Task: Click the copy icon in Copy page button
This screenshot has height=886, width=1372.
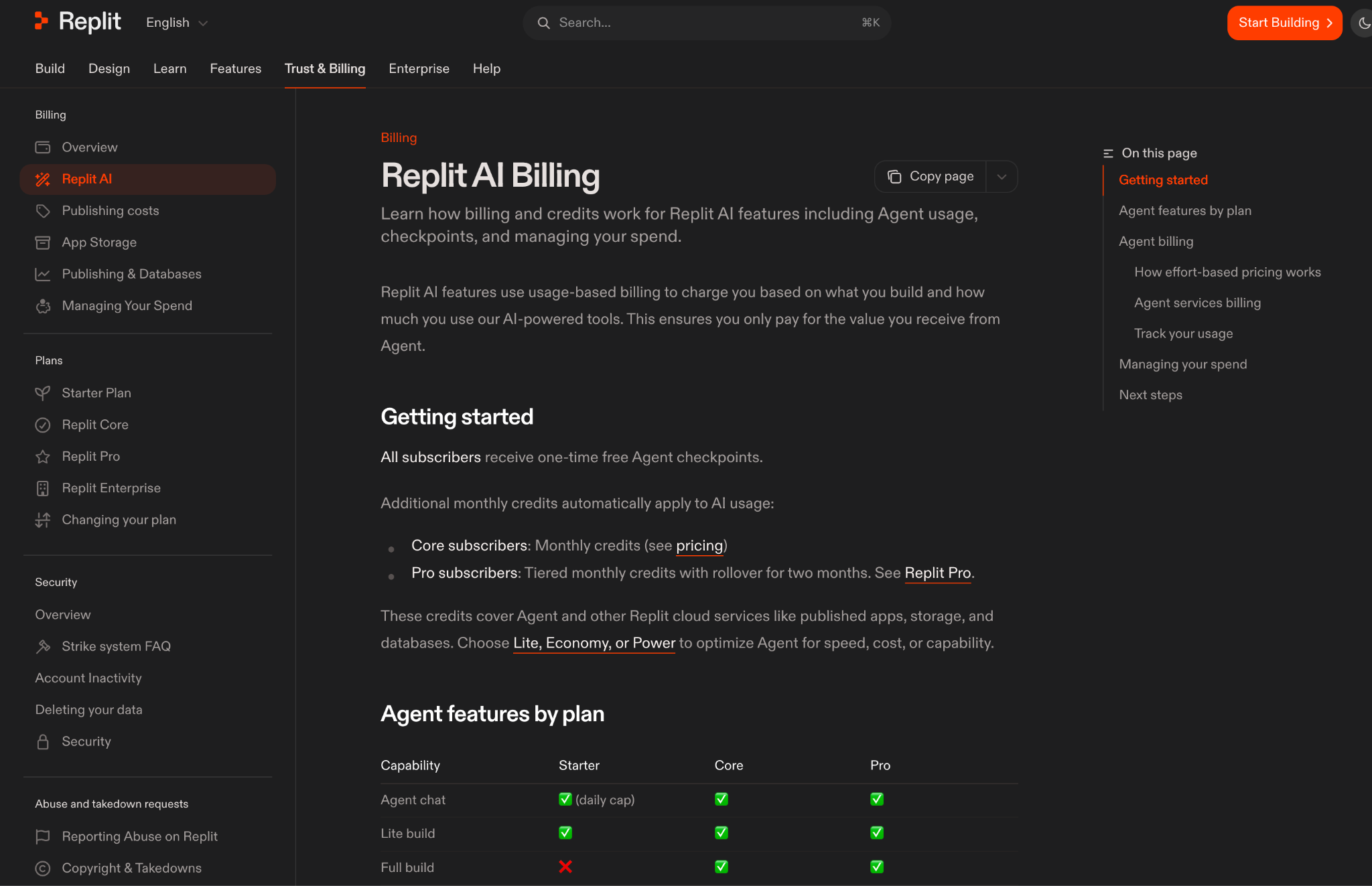Action: (894, 177)
